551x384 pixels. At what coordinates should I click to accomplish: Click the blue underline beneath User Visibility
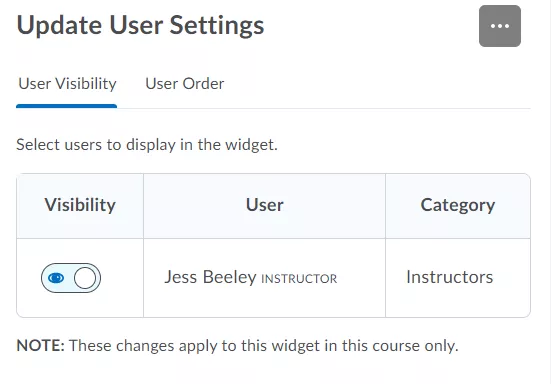coord(66,106)
